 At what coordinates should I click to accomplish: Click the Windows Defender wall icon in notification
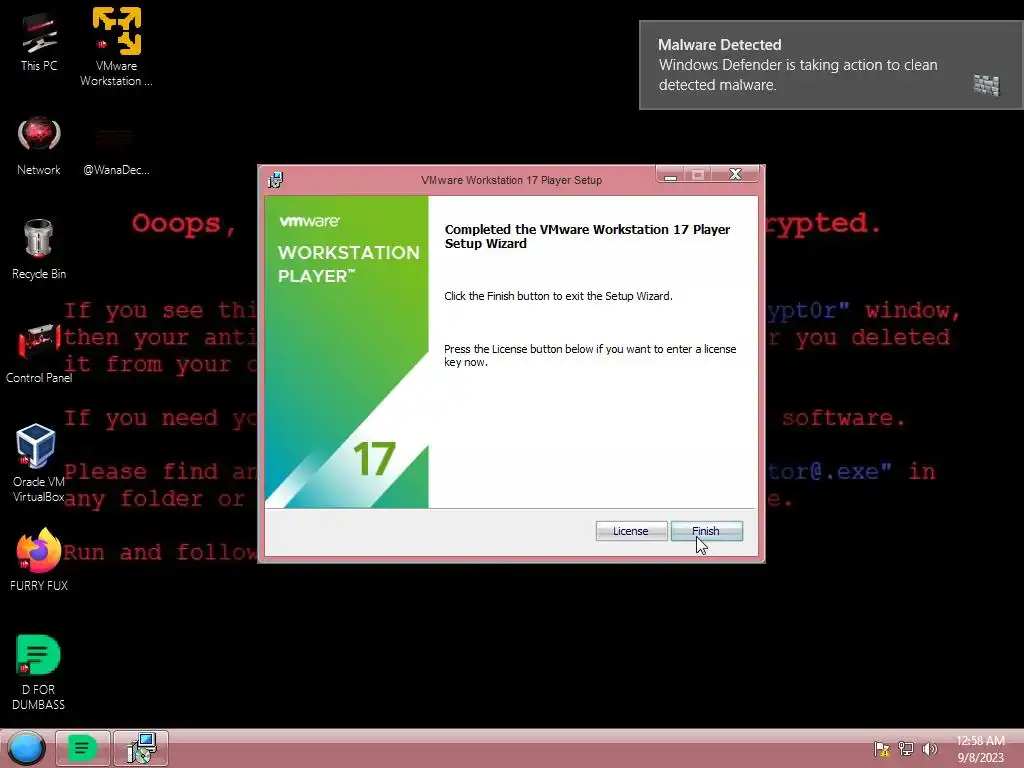[x=986, y=85]
